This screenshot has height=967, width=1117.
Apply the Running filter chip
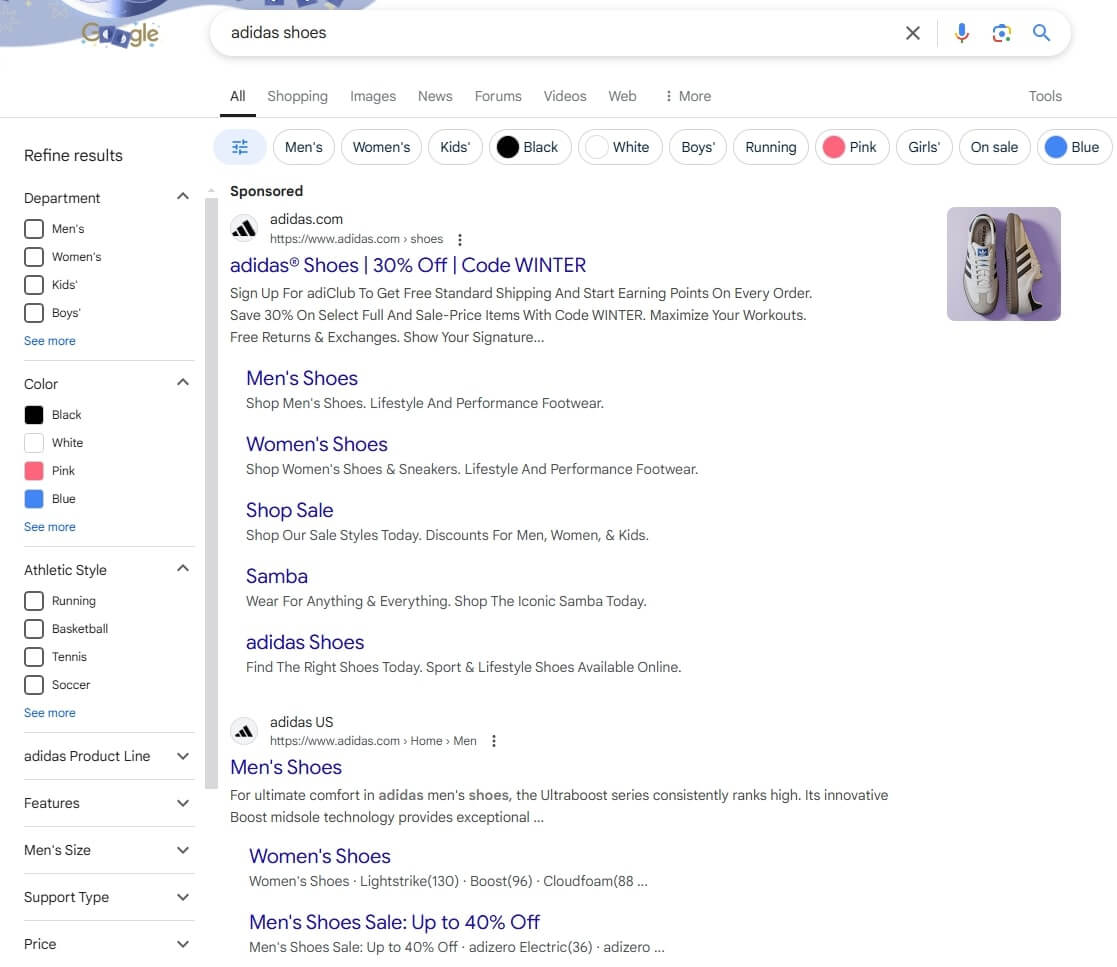click(771, 148)
